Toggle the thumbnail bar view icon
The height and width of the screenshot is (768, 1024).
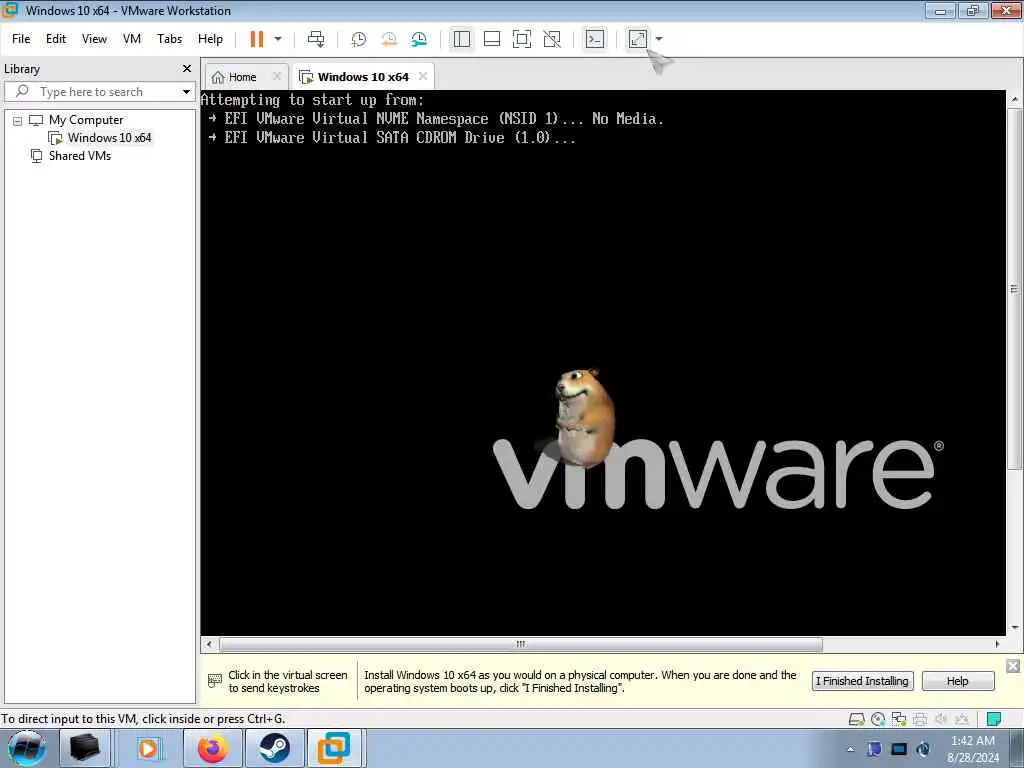pos(492,39)
